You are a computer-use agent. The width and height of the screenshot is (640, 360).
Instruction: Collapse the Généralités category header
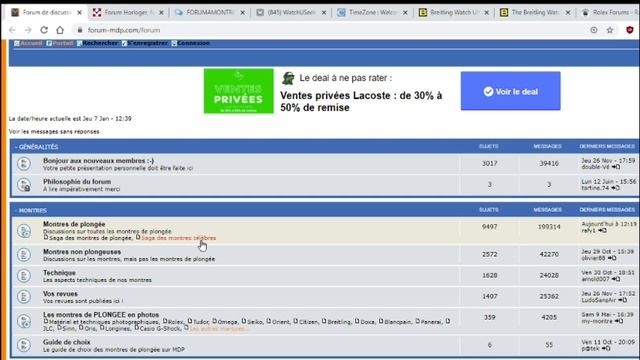pos(37,147)
